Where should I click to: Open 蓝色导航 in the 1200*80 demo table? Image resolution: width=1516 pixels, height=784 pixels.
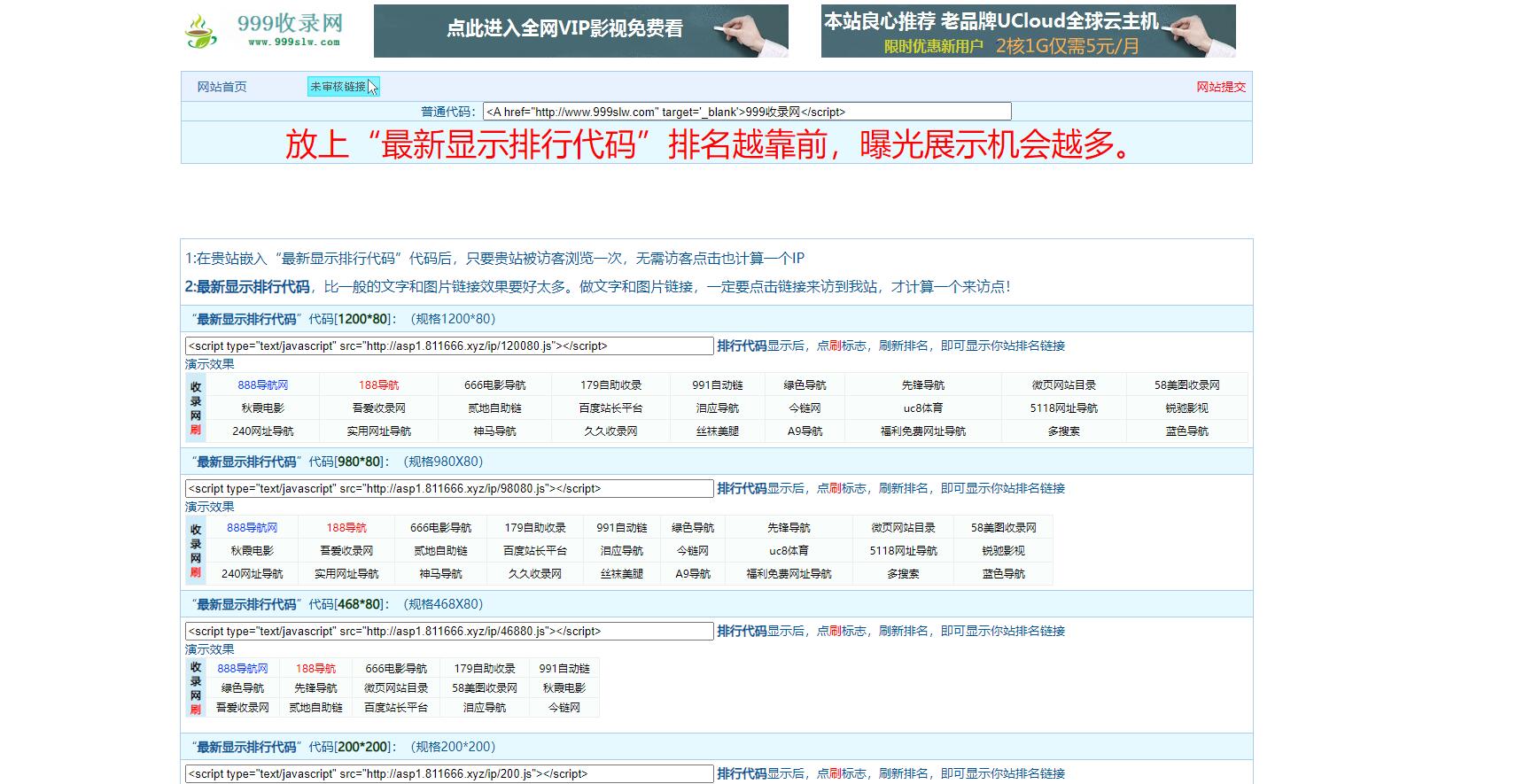tap(1187, 431)
